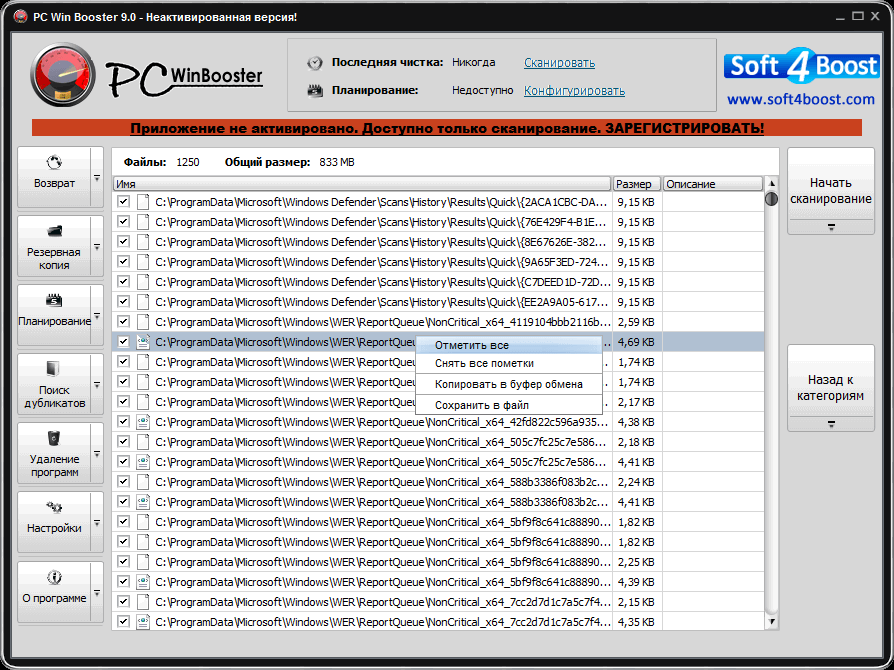894x670 pixels.
Task: Click file icon of the 2,18 KB row
Action: click(143, 442)
